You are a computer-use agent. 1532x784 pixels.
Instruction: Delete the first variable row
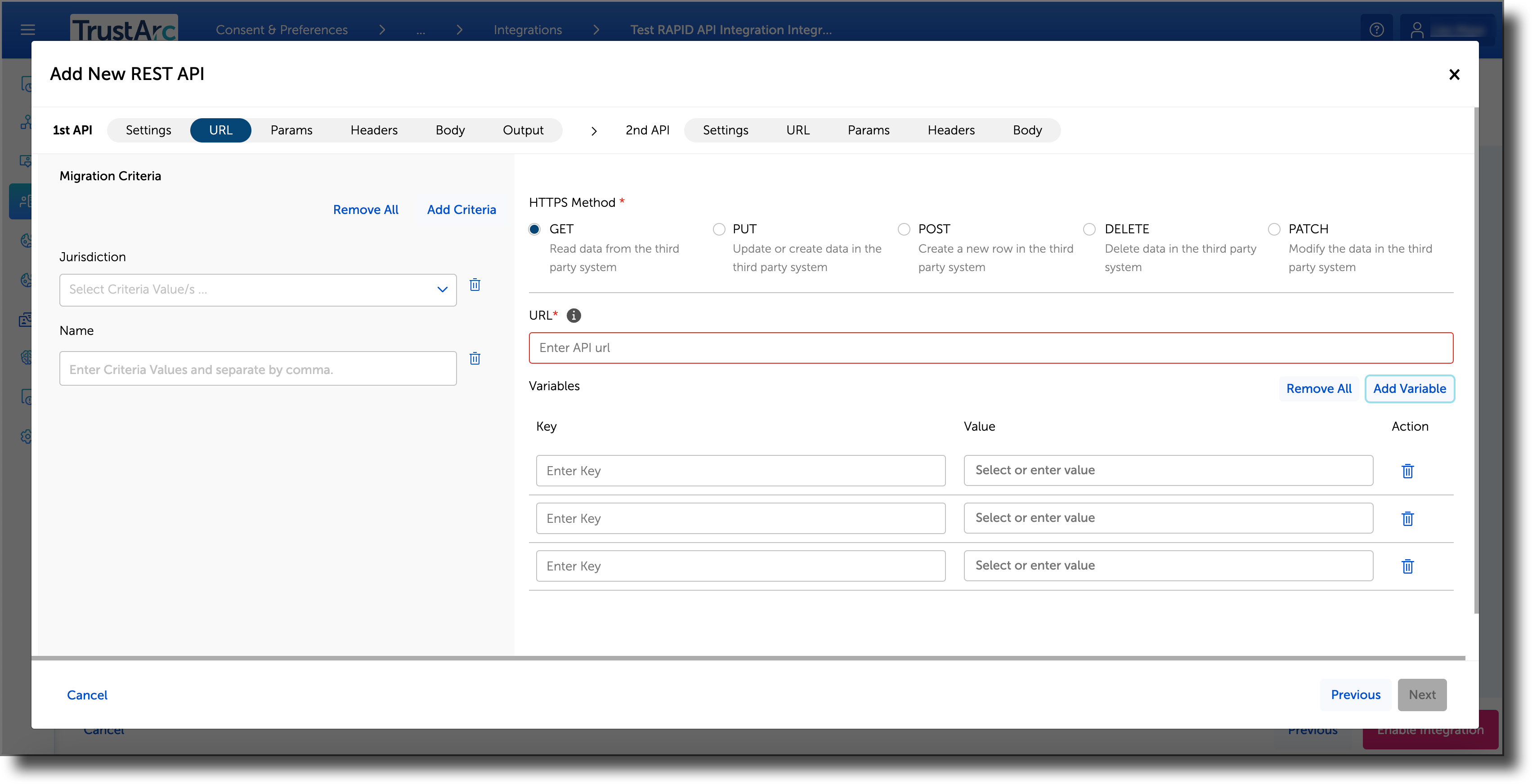(x=1407, y=471)
